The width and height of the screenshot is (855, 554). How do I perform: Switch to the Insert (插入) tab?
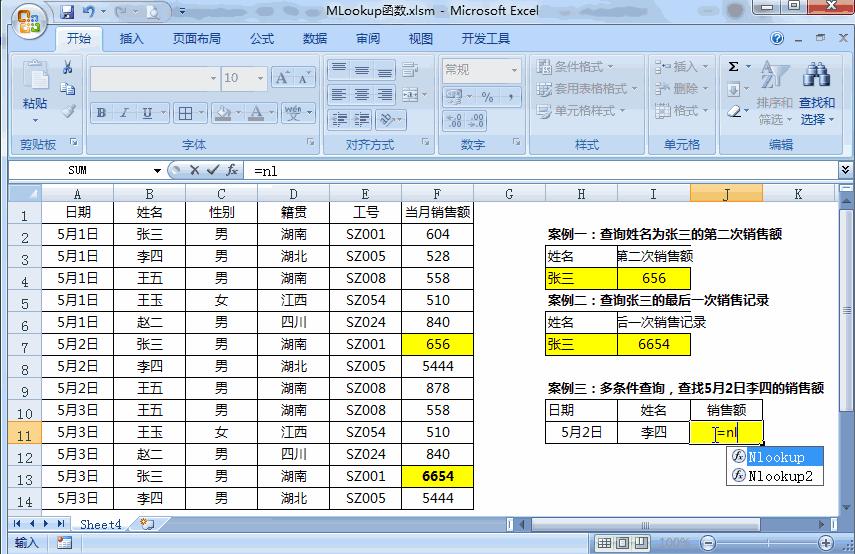[x=131, y=39]
